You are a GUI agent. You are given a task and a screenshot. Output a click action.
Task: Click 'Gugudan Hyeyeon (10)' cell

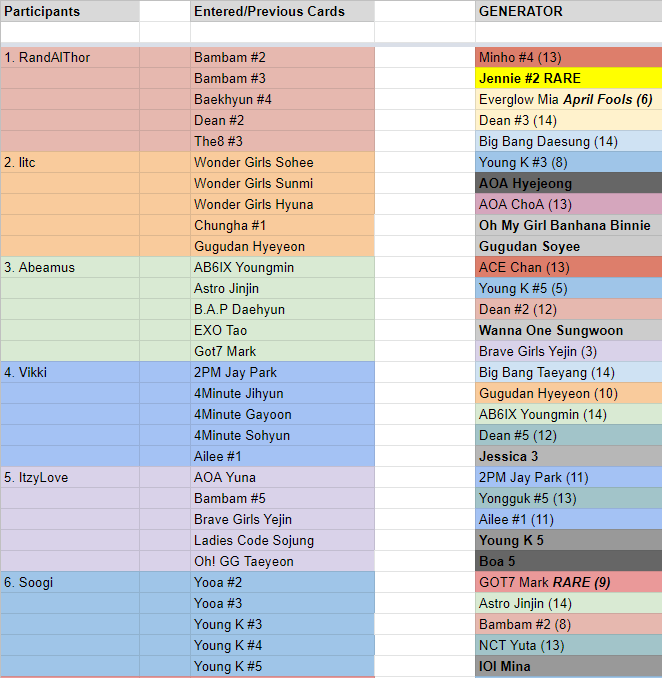(x=569, y=393)
